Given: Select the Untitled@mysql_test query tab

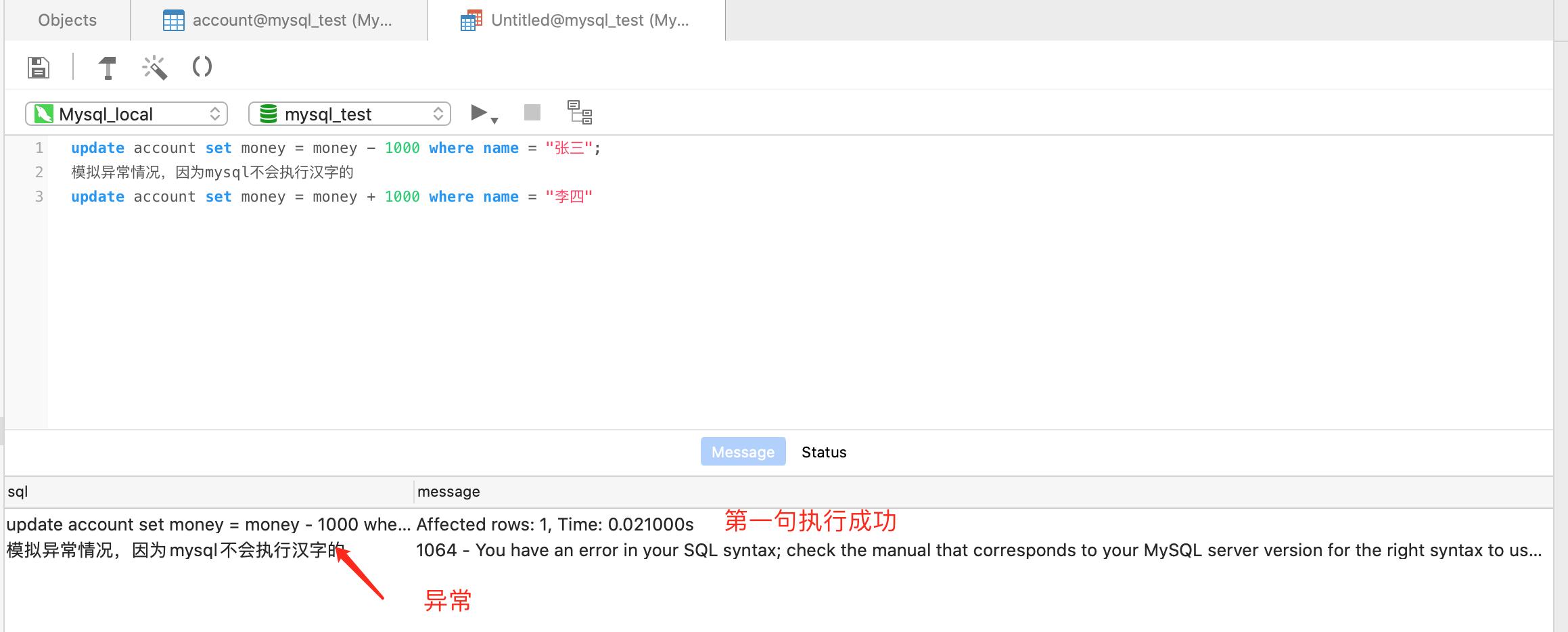Looking at the screenshot, I should [x=576, y=20].
